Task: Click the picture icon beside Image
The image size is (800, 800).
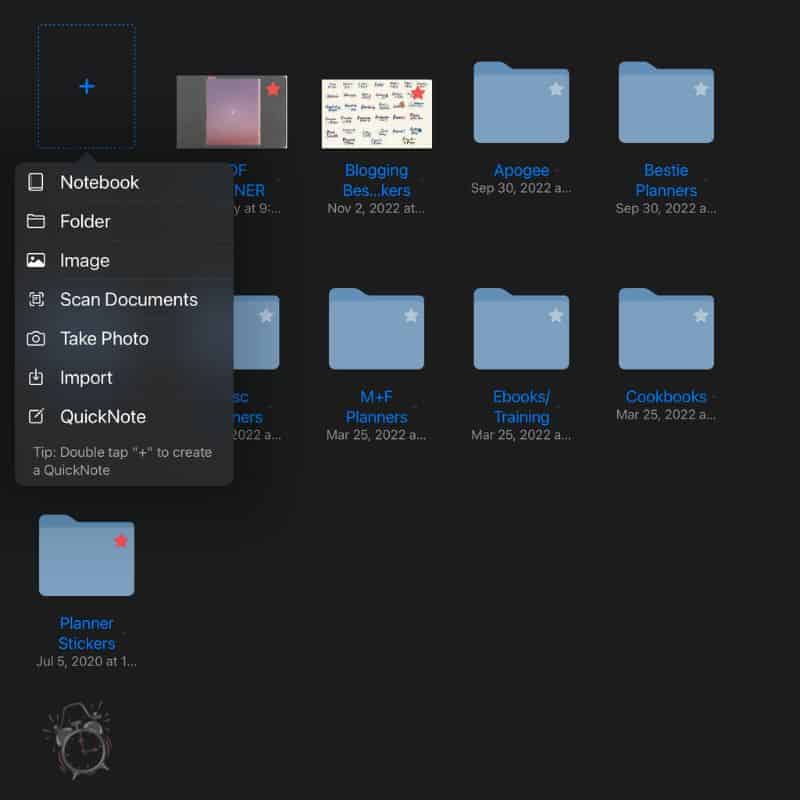Action: [x=36, y=260]
